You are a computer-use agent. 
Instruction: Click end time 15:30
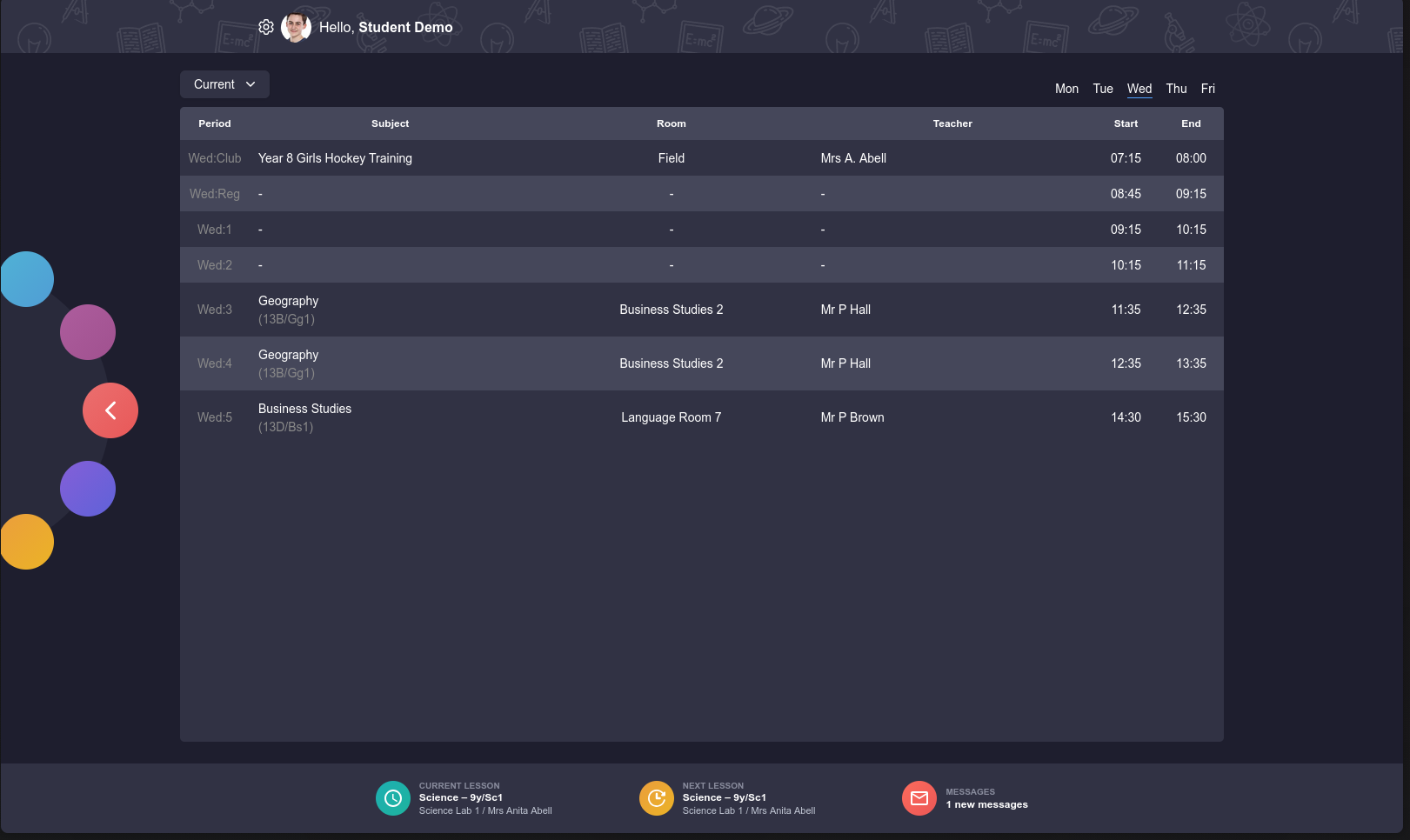click(x=1191, y=417)
